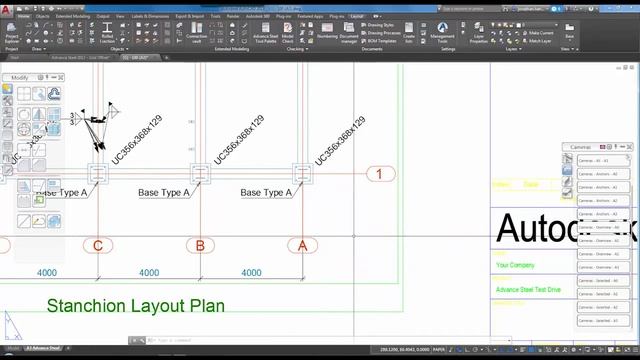This screenshot has width=640, height=360.
Task: Expand the Layers panel dropdown
Action: (x=513, y=49)
